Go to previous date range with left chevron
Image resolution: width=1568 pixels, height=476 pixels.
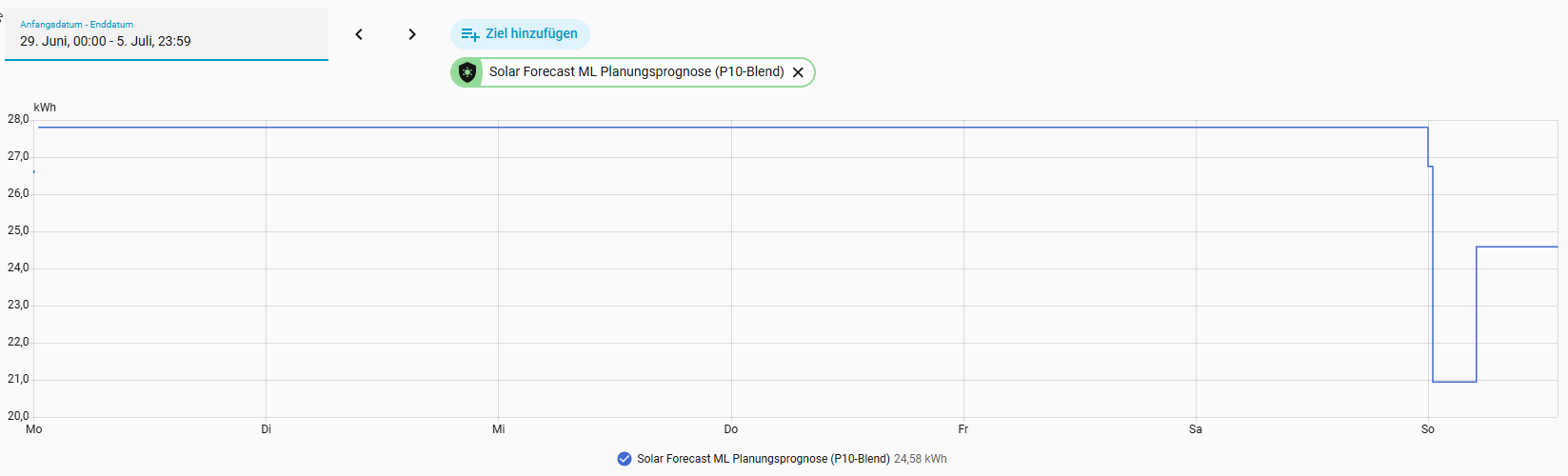pyautogui.click(x=359, y=34)
